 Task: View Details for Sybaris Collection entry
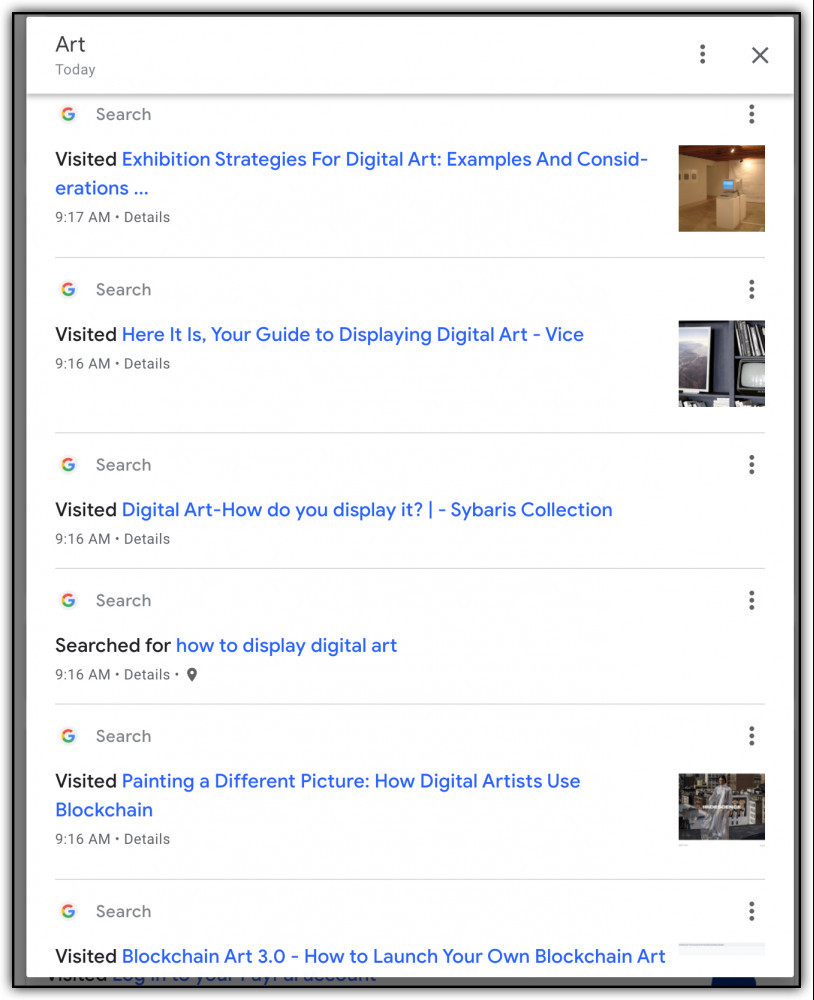click(147, 540)
